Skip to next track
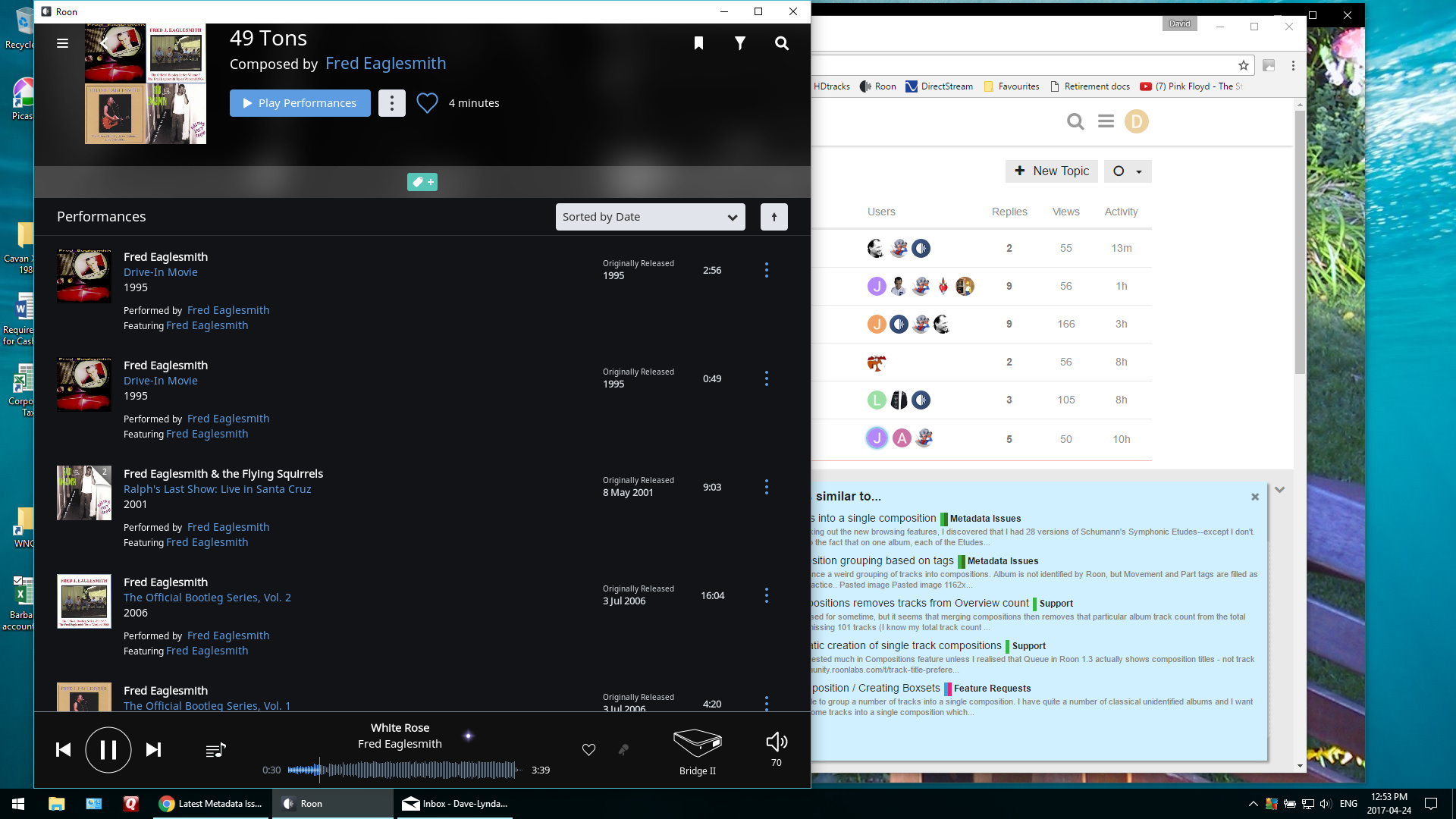The height and width of the screenshot is (819, 1456). 153,750
